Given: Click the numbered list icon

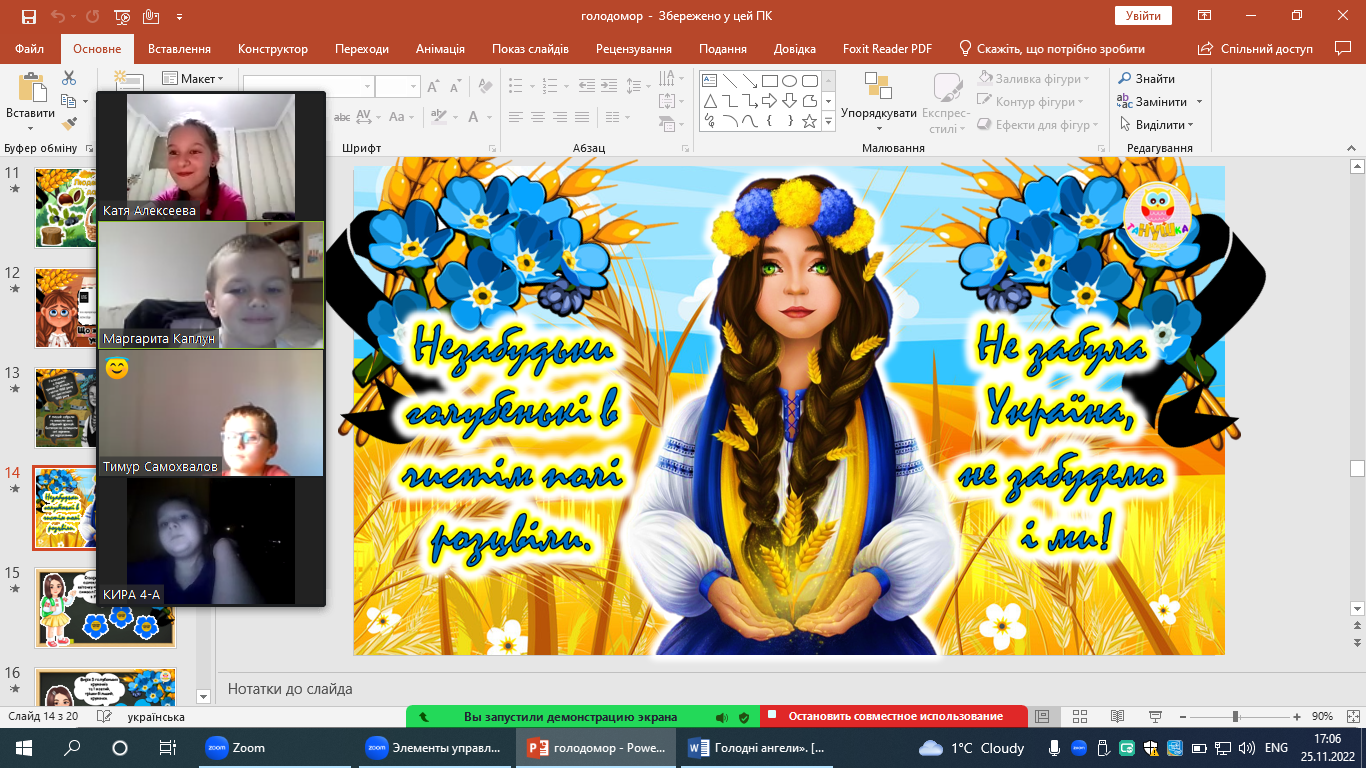Looking at the screenshot, I should (549, 85).
